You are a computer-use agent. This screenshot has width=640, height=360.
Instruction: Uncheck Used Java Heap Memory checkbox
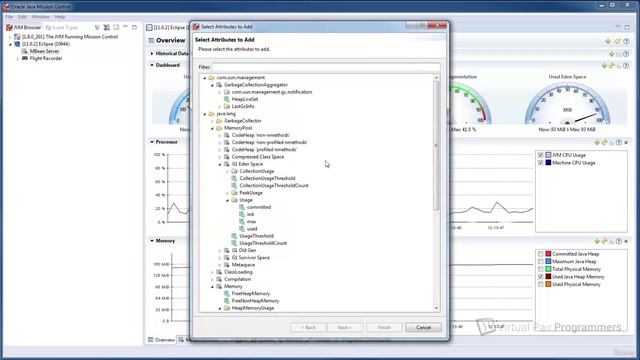[540, 277]
